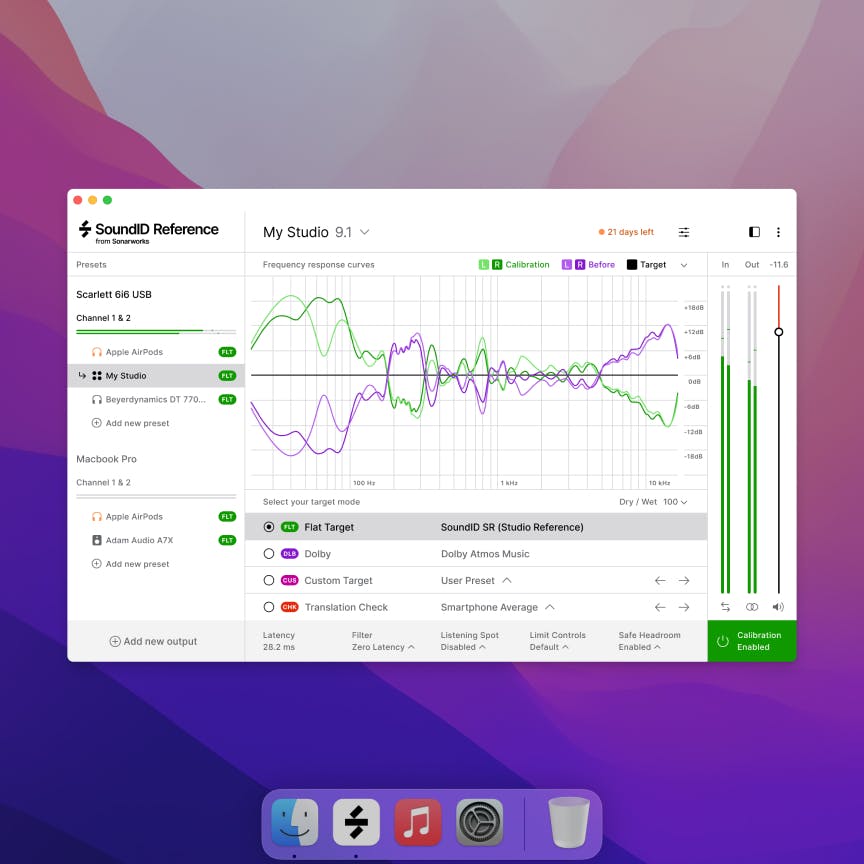Screen dimensions: 864x864
Task: Disable calibration with the Calibration Enabled button
Action: coord(752,641)
